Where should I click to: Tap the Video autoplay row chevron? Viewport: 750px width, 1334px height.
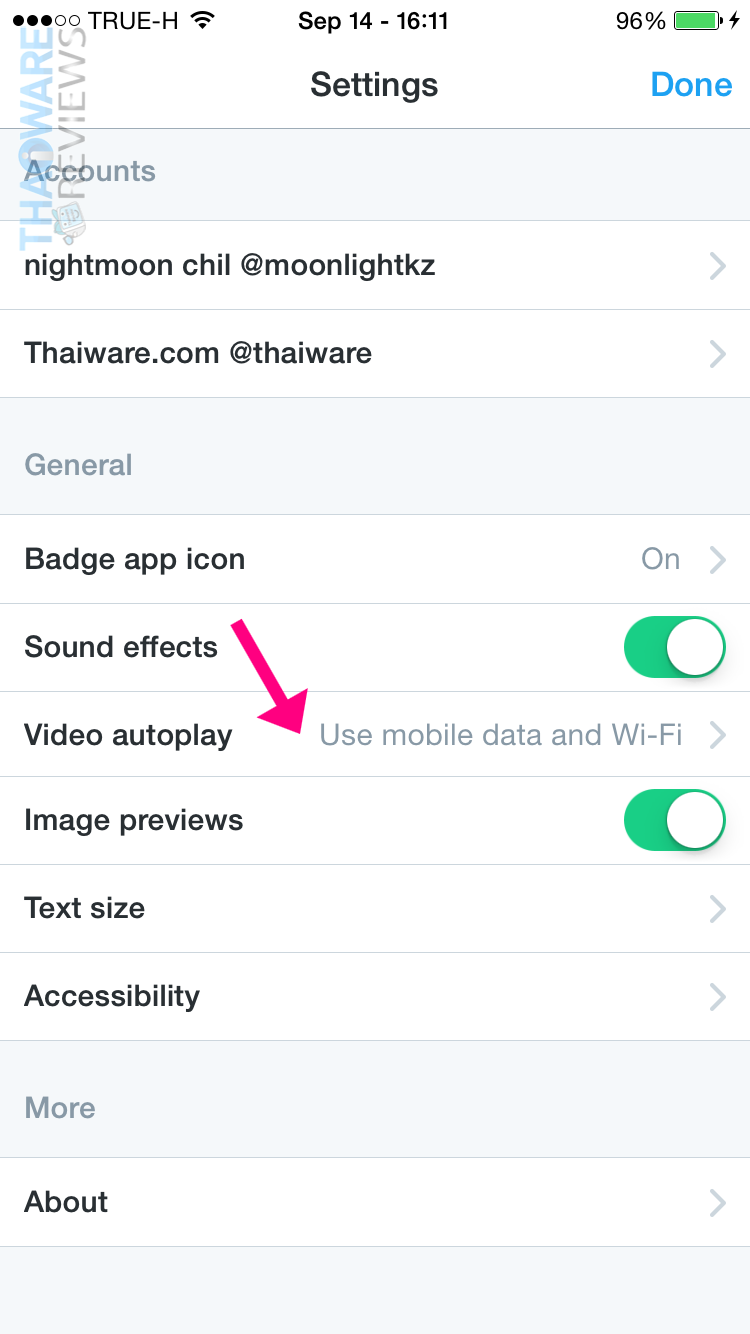click(717, 736)
